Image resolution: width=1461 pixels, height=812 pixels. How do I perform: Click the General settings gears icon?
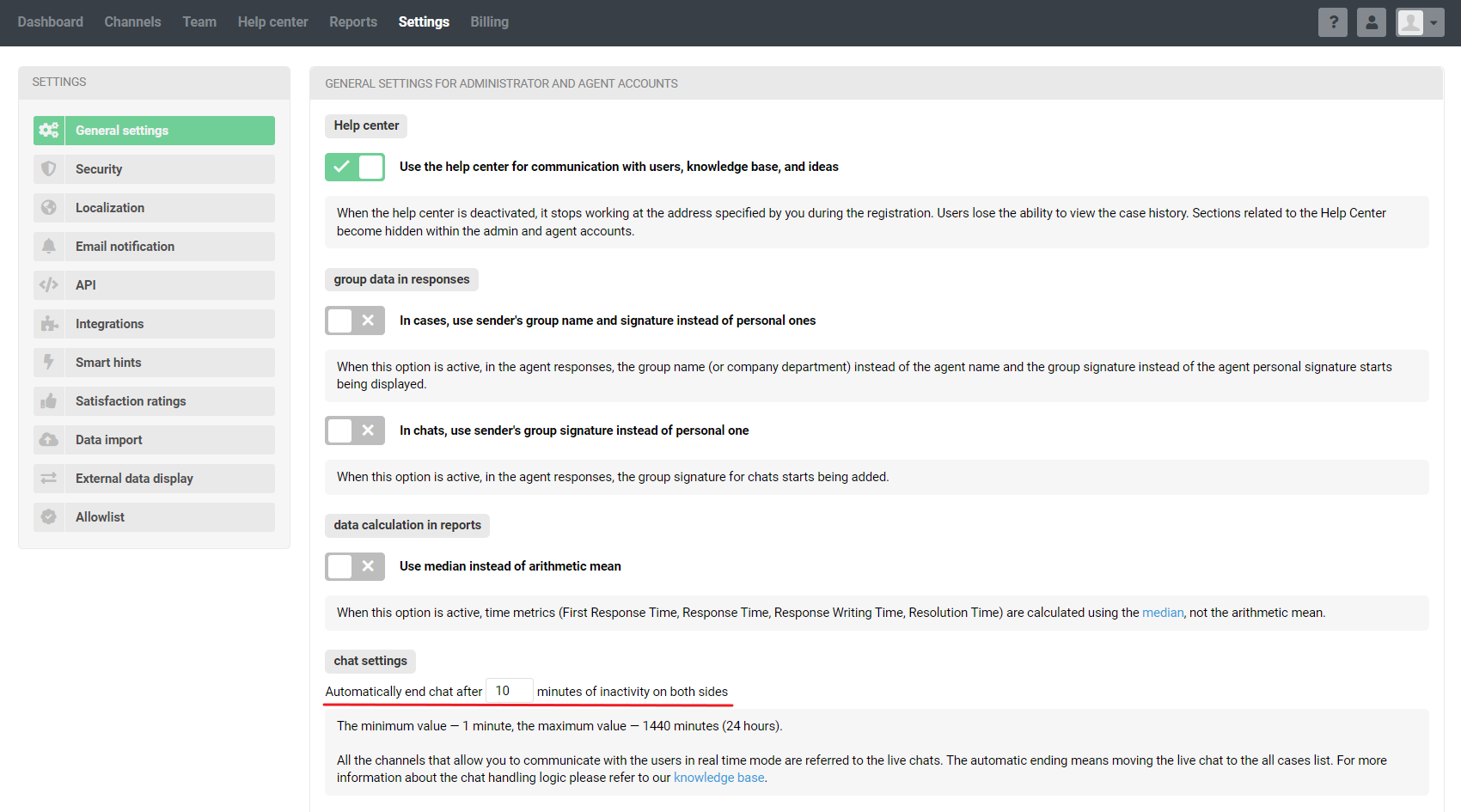tap(49, 131)
